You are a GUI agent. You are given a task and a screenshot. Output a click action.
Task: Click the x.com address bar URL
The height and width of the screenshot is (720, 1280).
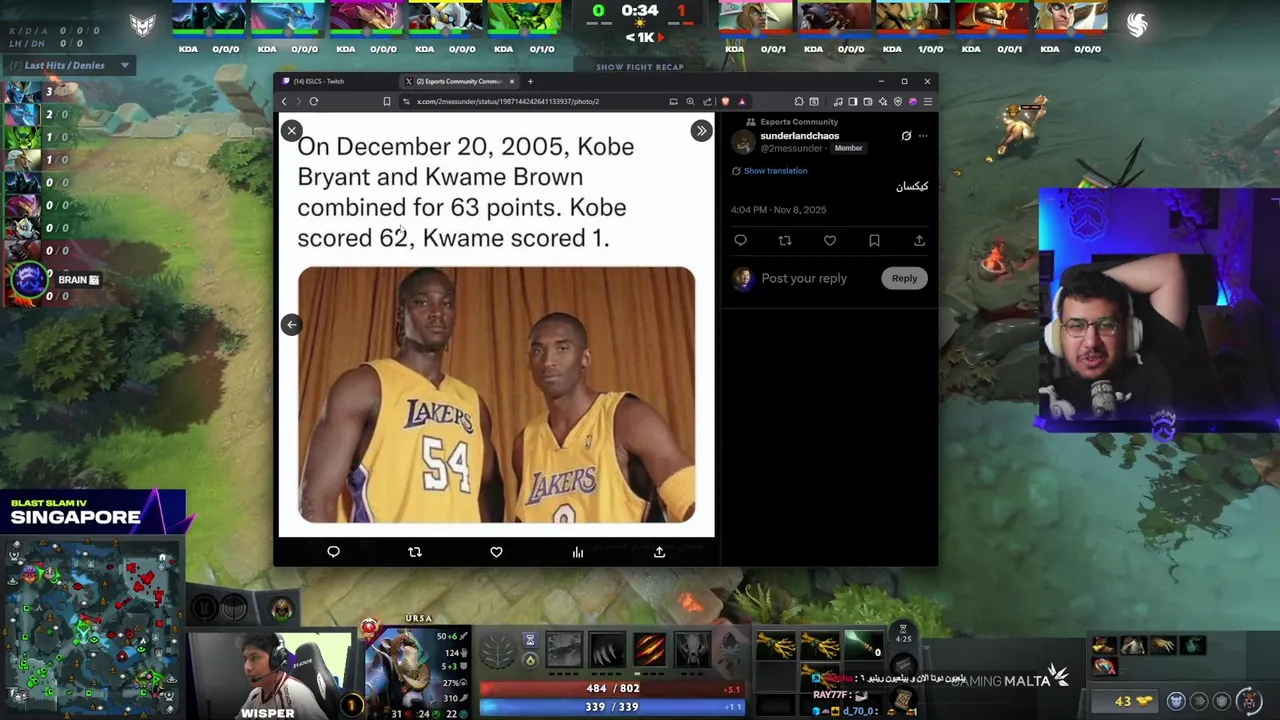click(x=508, y=101)
